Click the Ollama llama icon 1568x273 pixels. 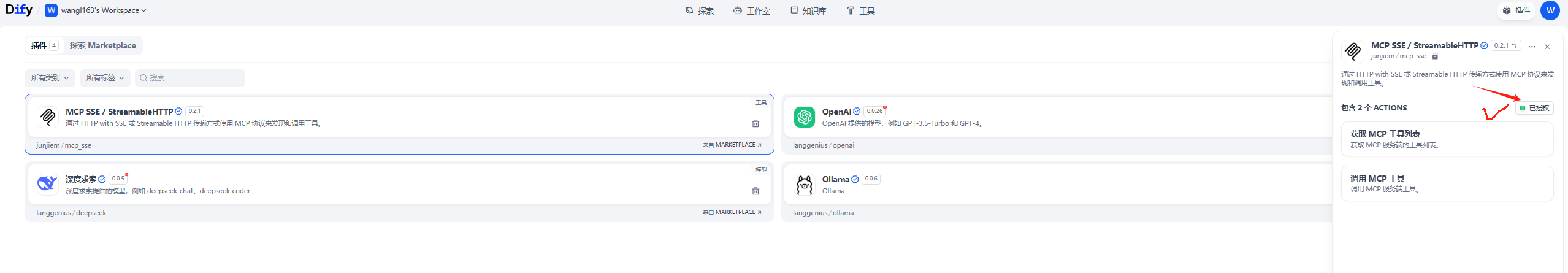click(805, 184)
